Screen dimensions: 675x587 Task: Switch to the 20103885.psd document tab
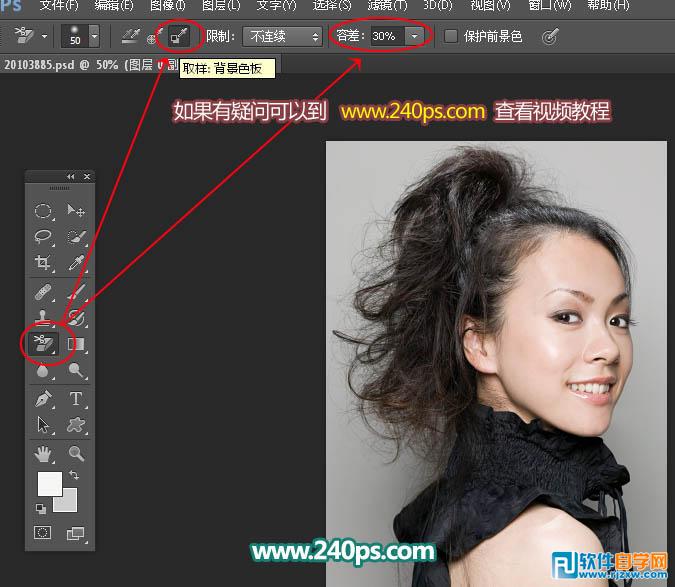click(x=90, y=65)
